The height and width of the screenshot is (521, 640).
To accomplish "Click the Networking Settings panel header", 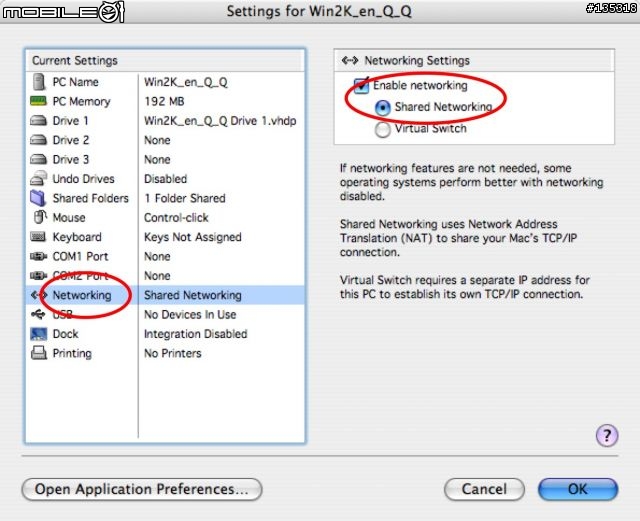I will click(x=474, y=61).
